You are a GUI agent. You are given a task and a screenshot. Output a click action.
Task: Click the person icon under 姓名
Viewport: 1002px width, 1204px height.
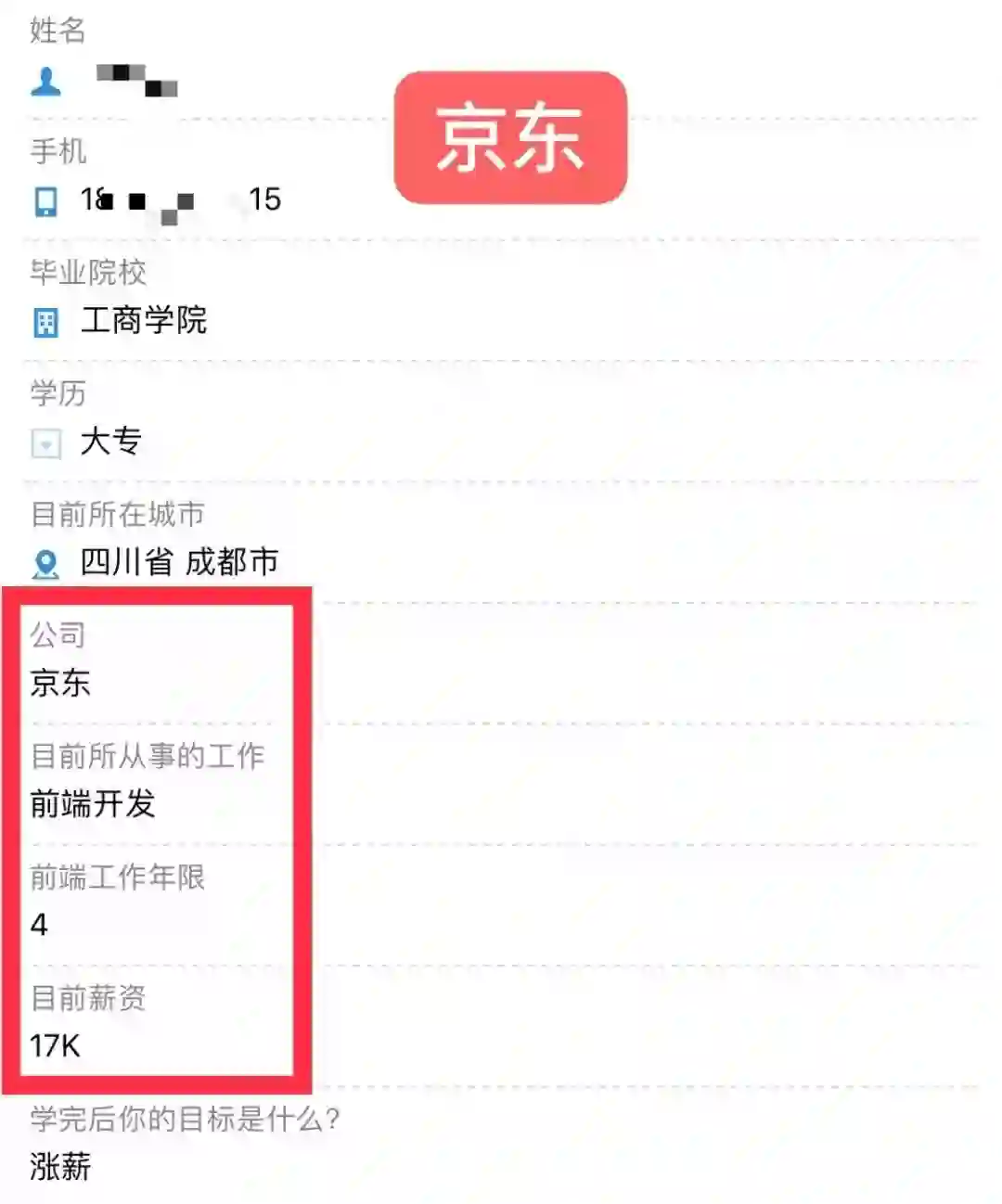point(45,82)
